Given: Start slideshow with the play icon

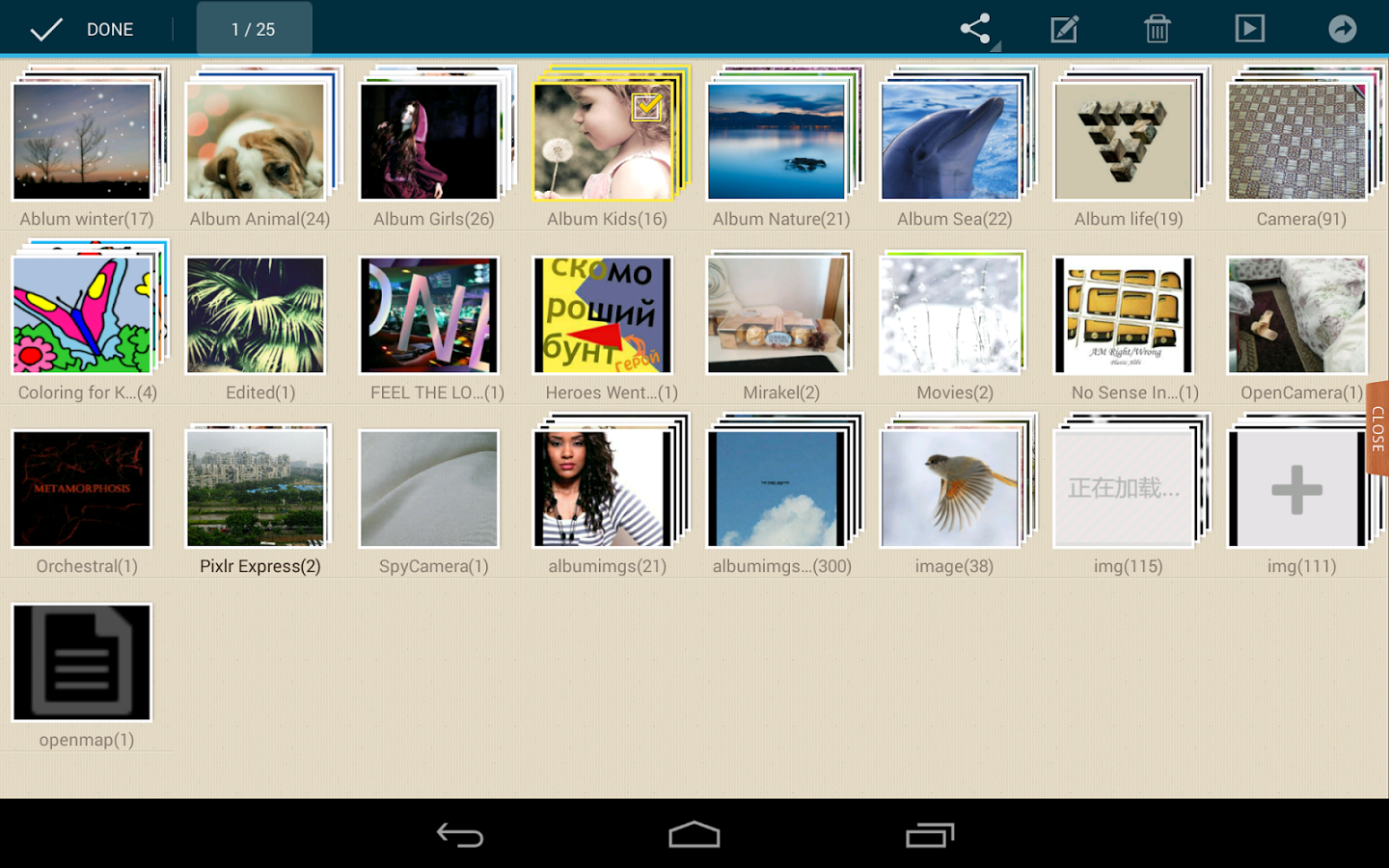Looking at the screenshot, I should tap(1249, 29).
